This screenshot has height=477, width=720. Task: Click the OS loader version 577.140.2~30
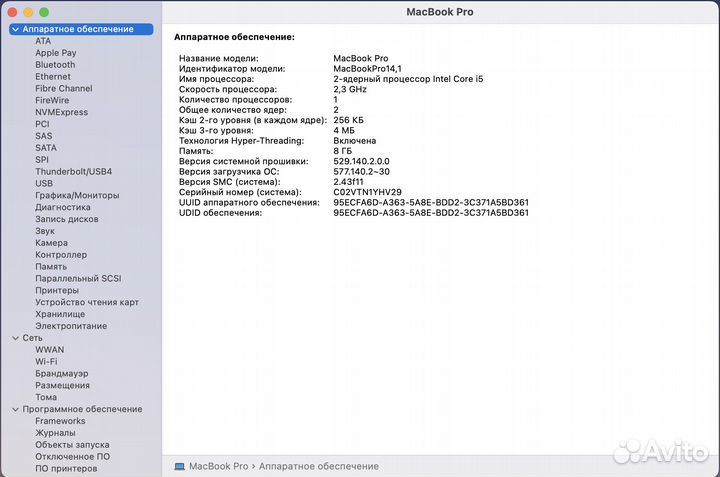tap(361, 172)
